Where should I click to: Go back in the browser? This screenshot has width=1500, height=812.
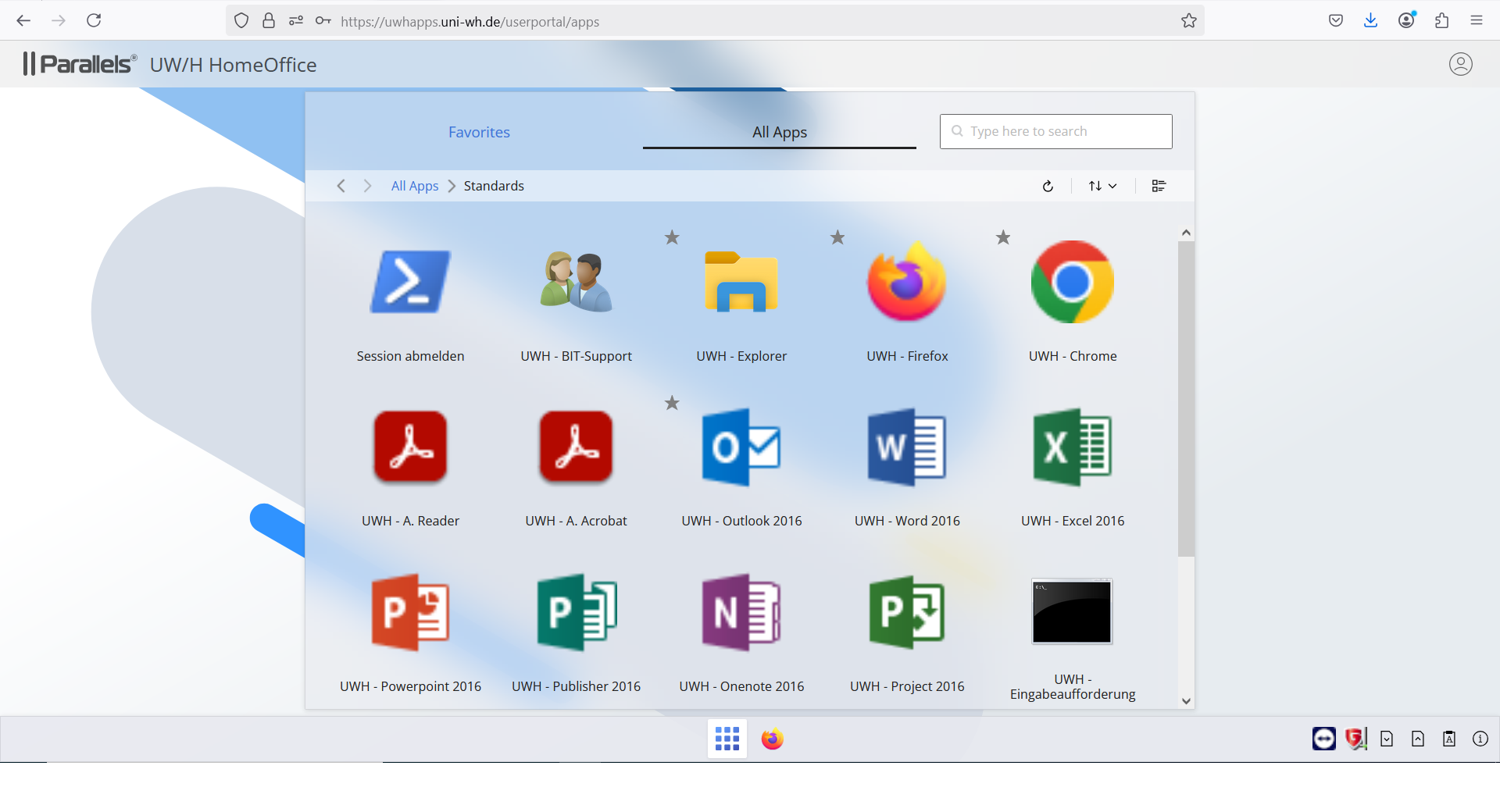tap(23, 21)
